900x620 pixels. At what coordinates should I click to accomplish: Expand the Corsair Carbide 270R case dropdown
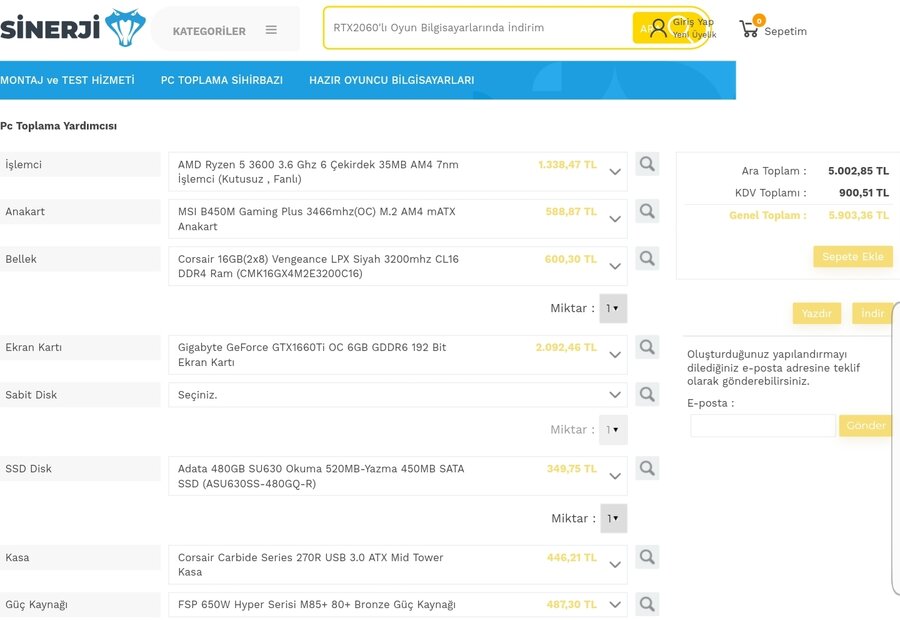point(615,564)
